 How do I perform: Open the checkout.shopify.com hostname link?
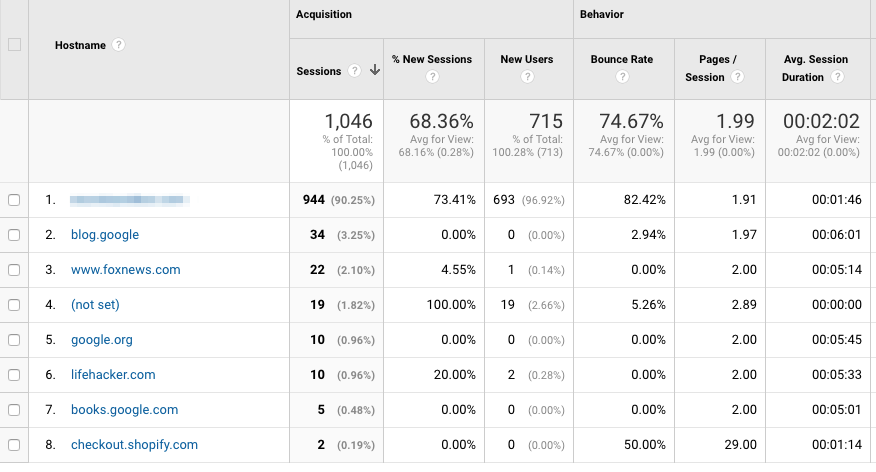click(x=134, y=445)
